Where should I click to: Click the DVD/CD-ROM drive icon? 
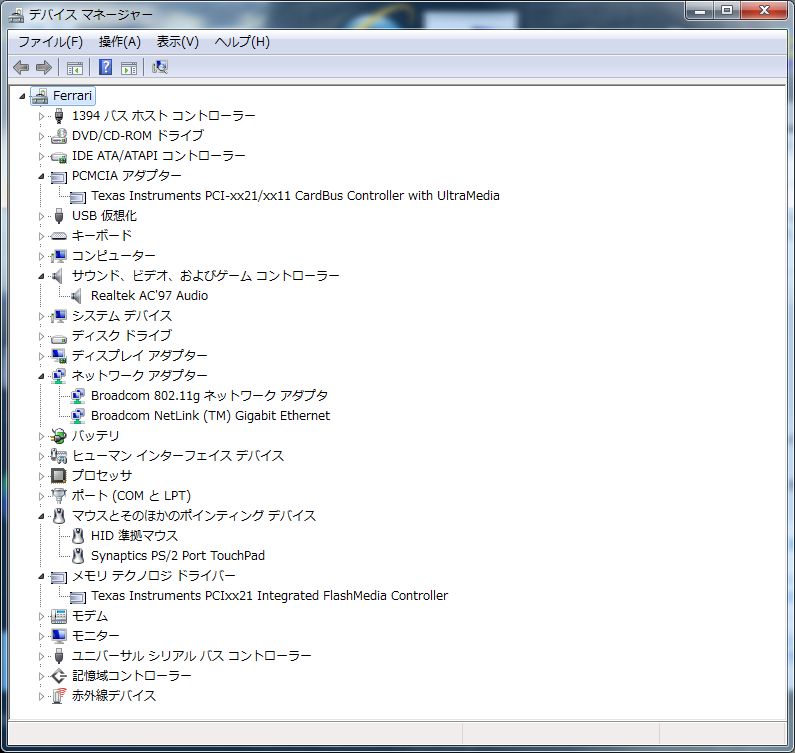59,136
